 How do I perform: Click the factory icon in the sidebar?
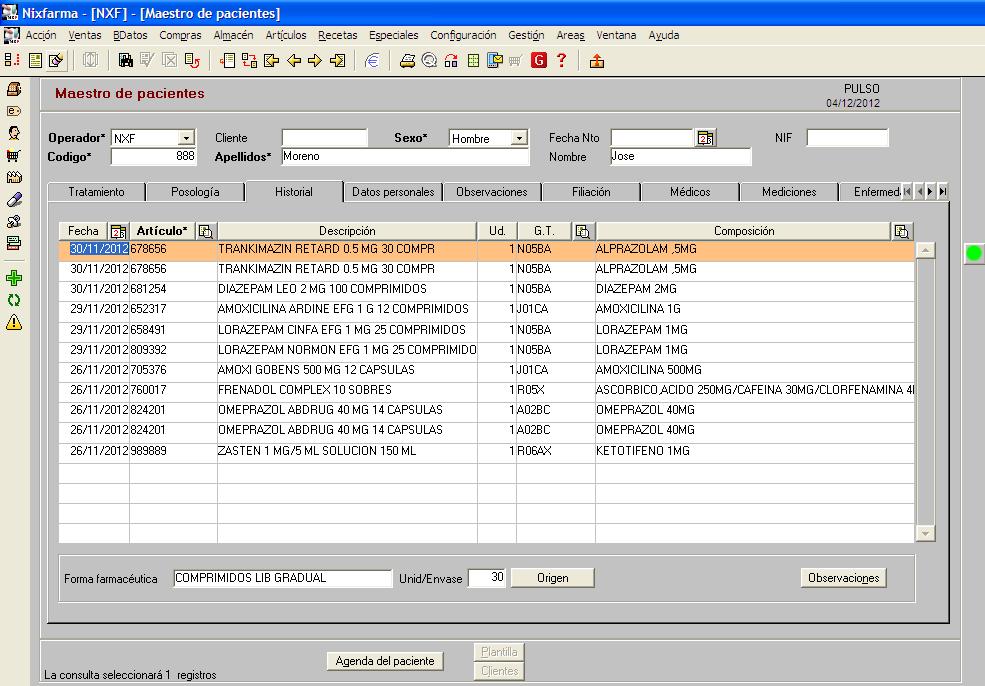(14, 177)
